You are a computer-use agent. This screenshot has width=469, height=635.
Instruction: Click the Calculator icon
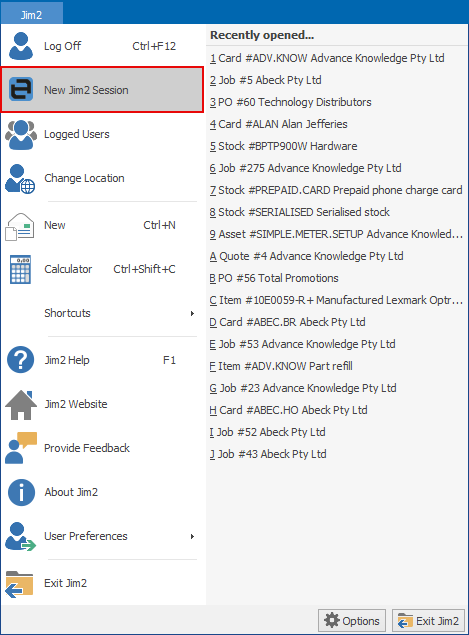tap(20, 270)
